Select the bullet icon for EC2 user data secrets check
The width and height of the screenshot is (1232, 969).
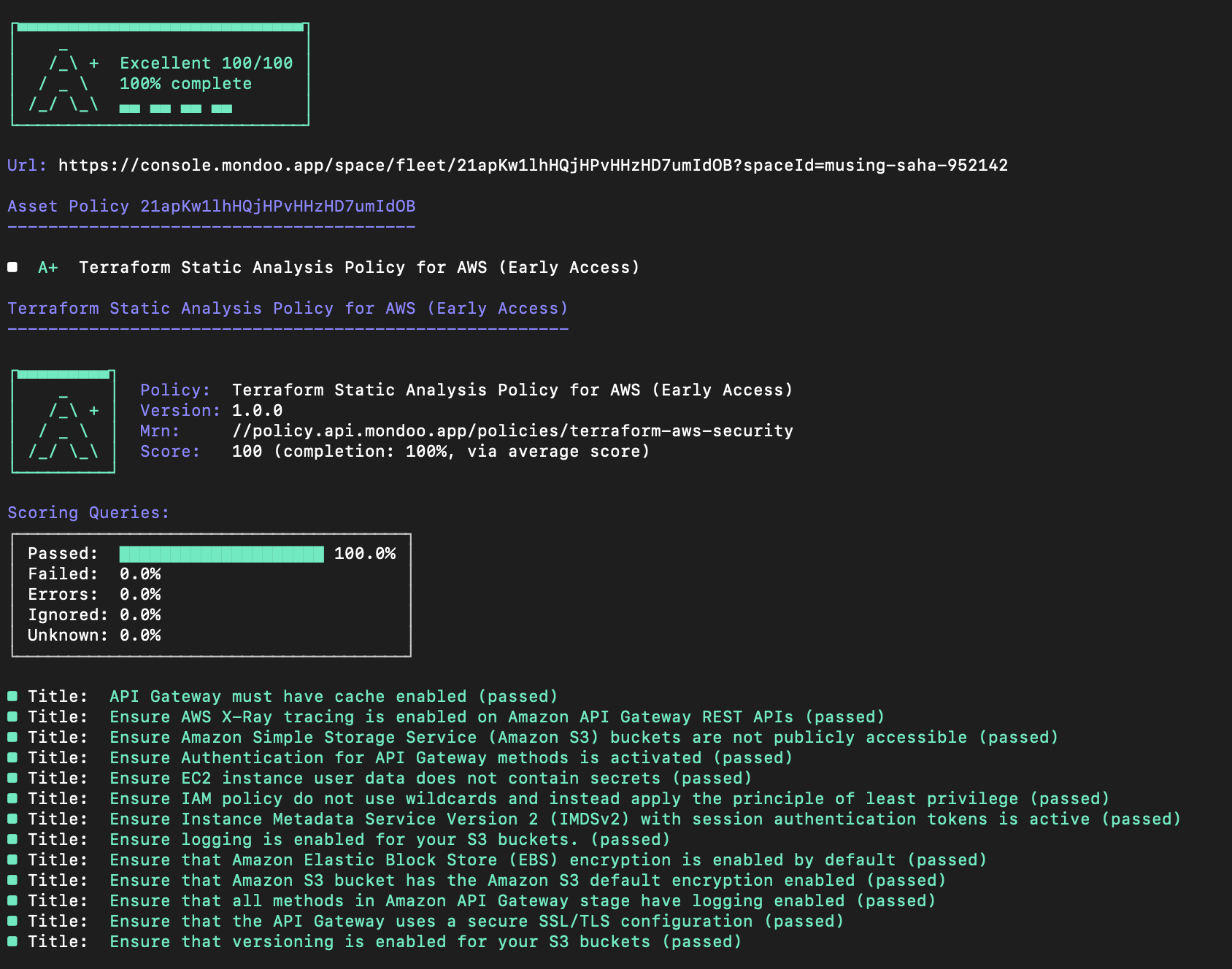coord(12,778)
